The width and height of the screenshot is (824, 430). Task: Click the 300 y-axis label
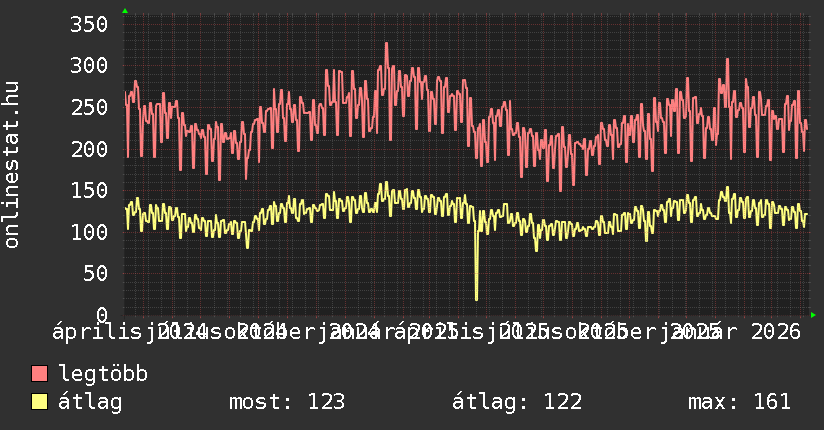[88, 66]
